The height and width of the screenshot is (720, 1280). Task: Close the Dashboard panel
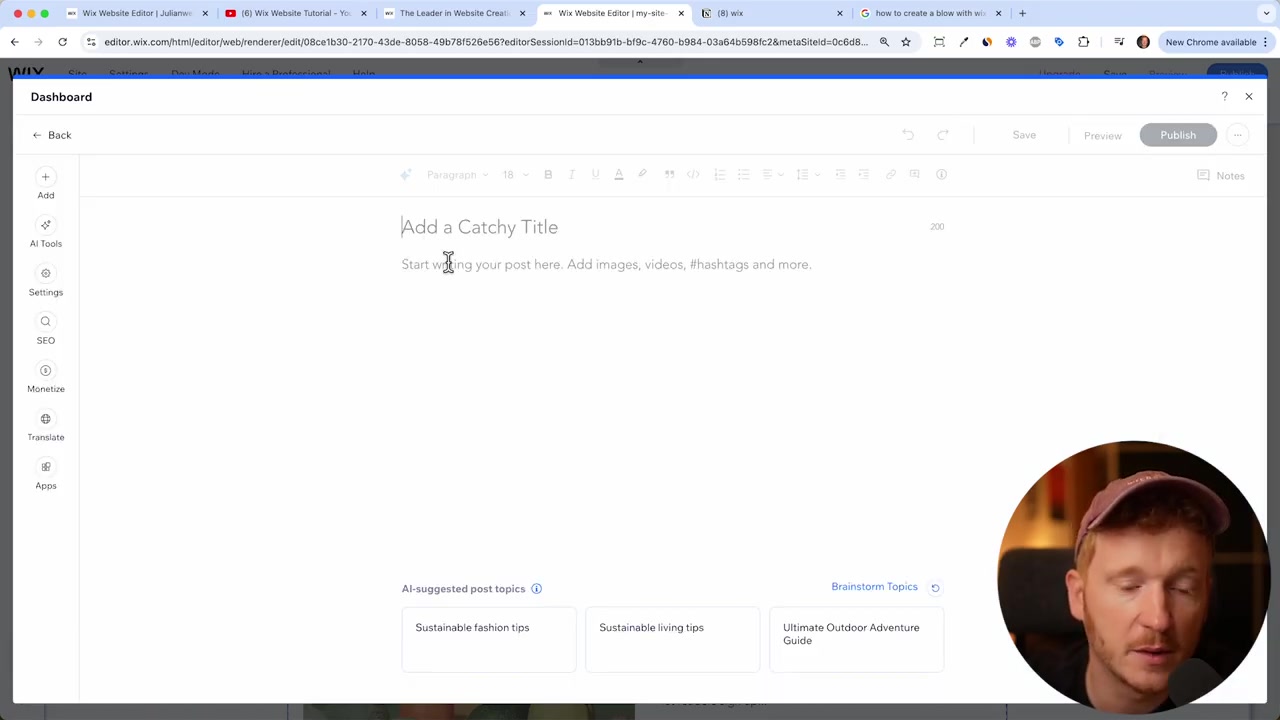pyautogui.click(x=1248, y=97)
